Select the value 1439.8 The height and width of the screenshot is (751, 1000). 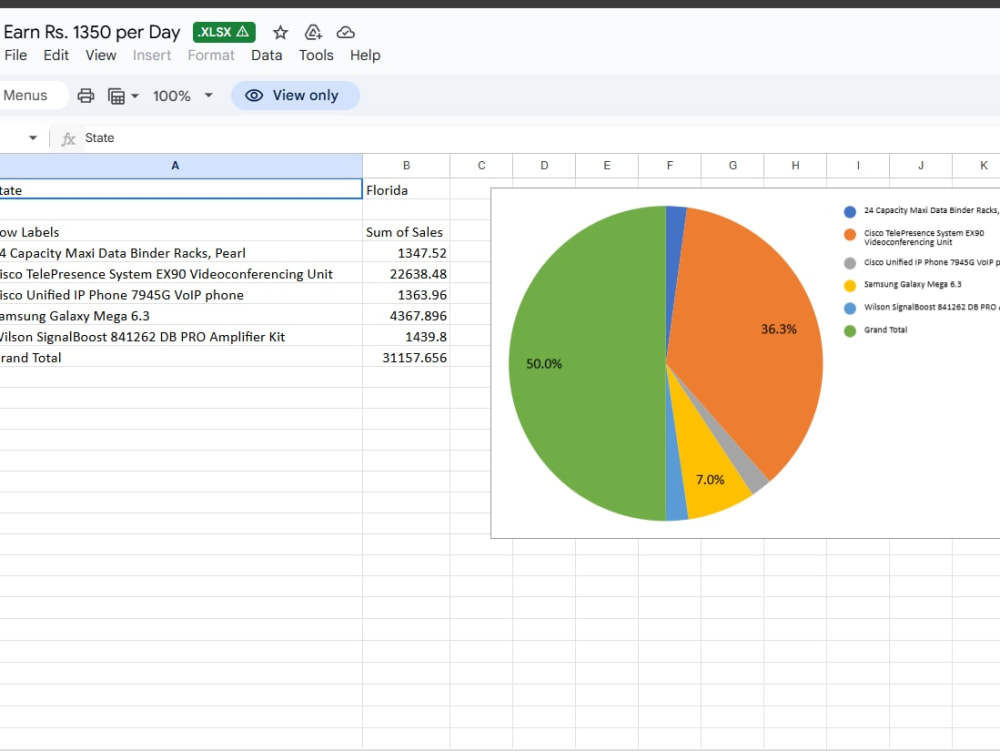[406, 337]
